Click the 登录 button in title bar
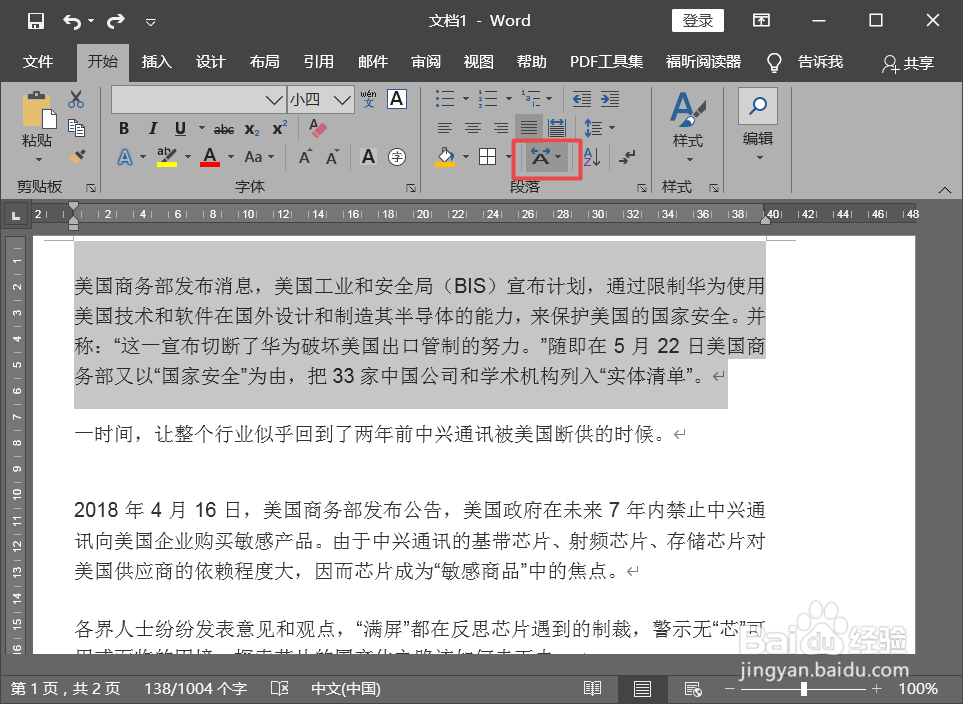The height and width of the screenshot is (704, 963). click(x=697, y=20)
